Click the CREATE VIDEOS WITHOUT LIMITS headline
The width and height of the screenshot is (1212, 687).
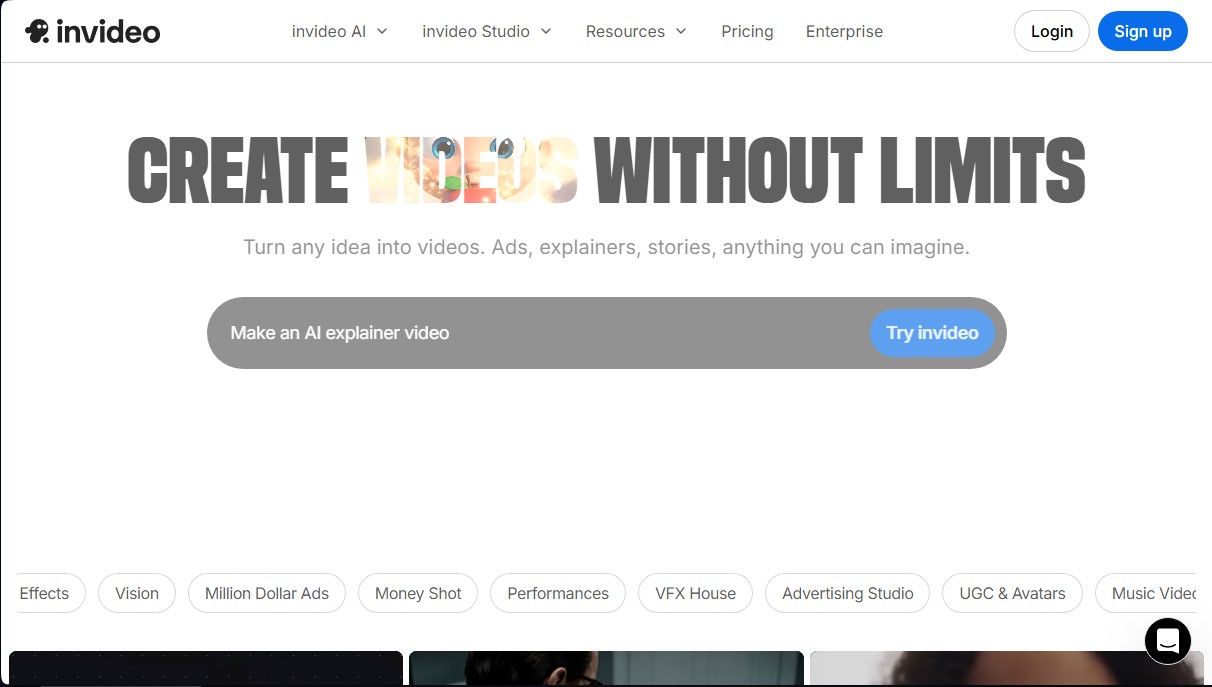point(606,169)
